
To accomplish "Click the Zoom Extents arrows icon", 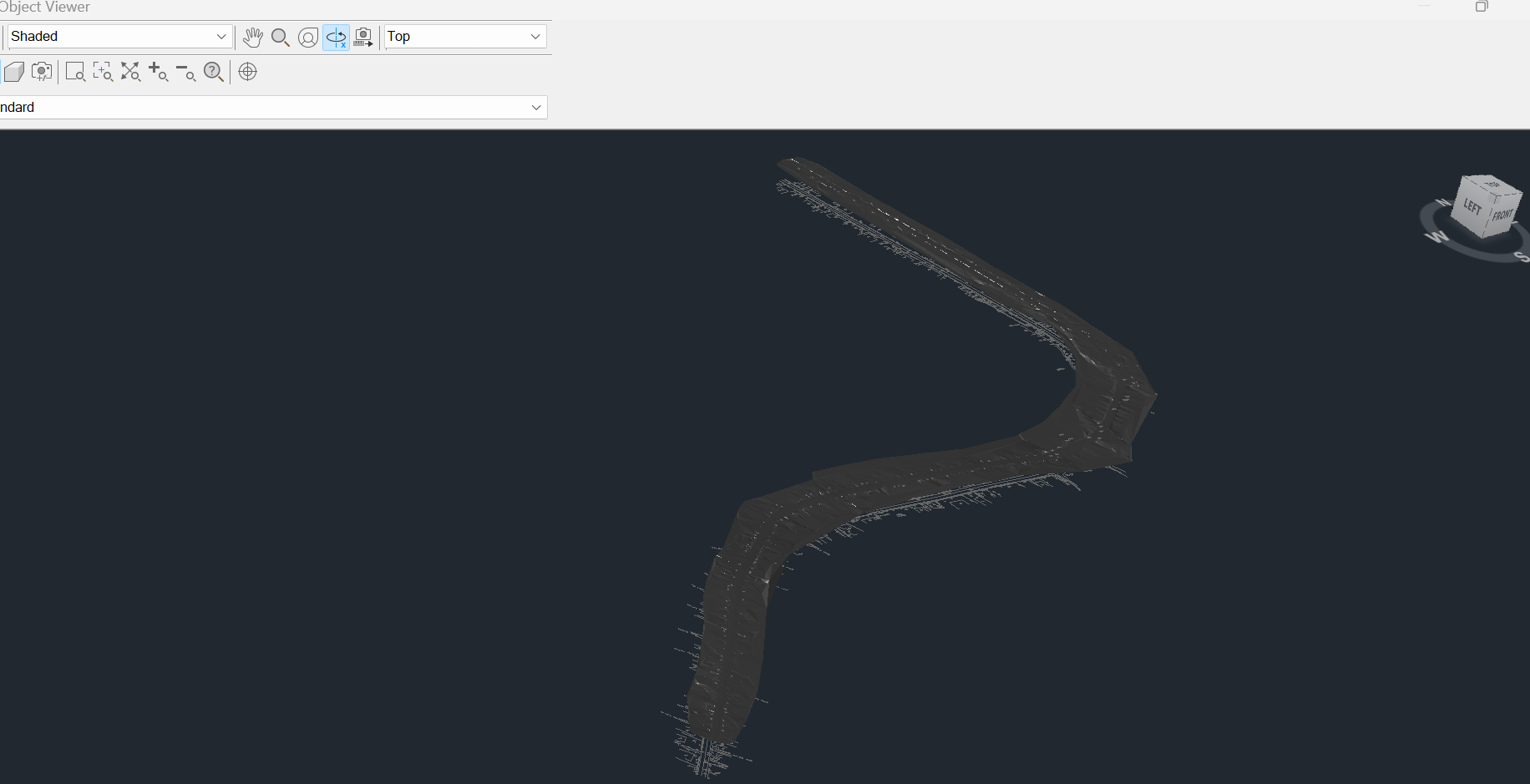I will click(130, 72).
